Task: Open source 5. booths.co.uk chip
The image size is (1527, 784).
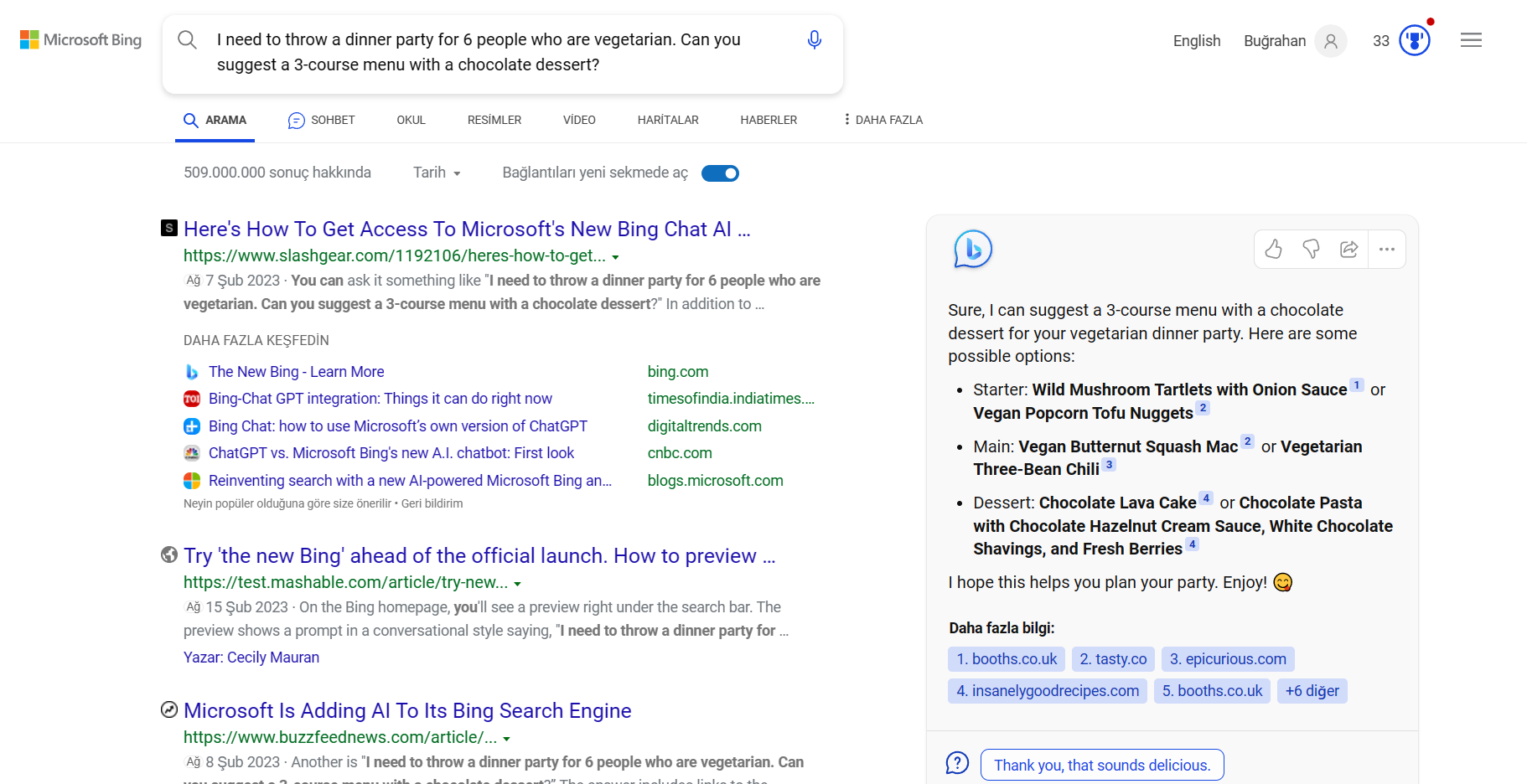Action: click(x=1212, y=691)
